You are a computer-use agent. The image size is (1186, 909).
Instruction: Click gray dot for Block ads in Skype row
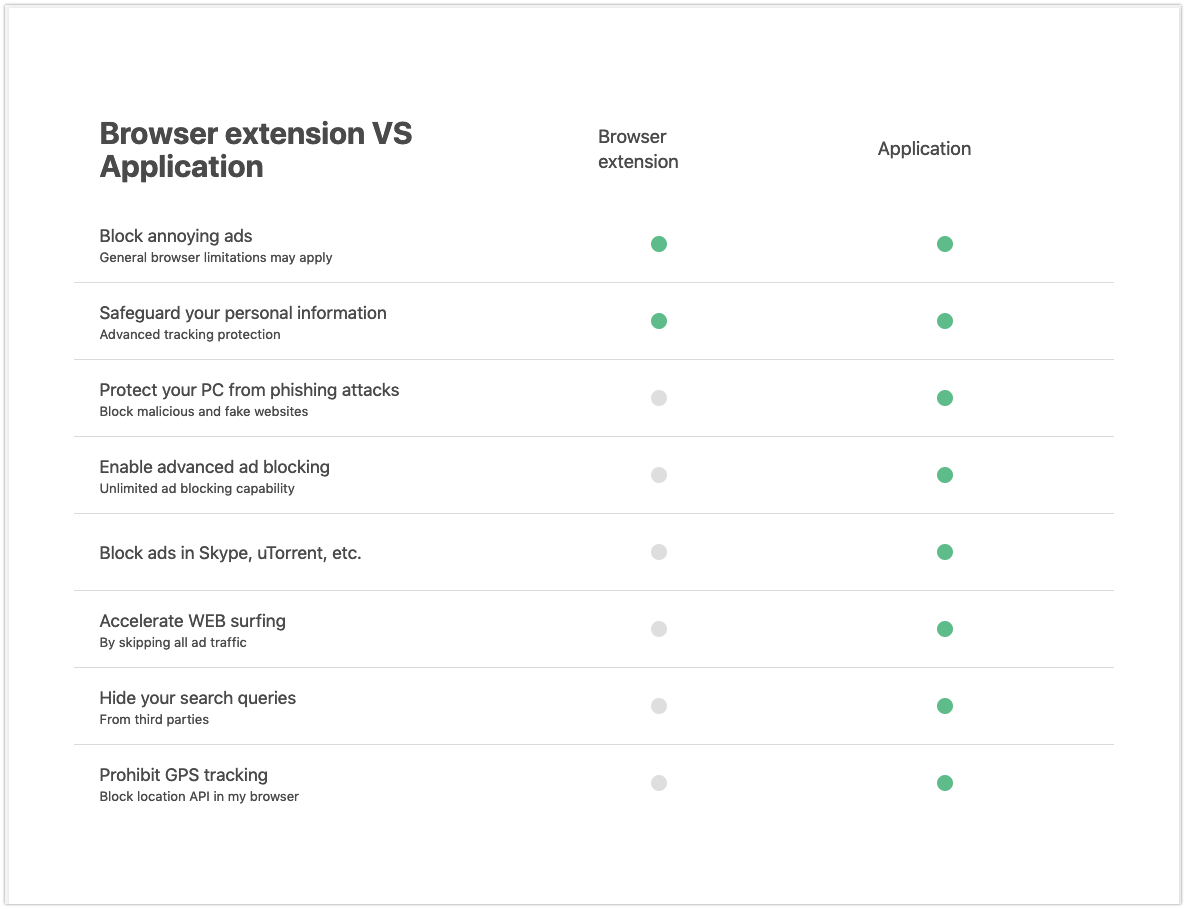(658, 552)
